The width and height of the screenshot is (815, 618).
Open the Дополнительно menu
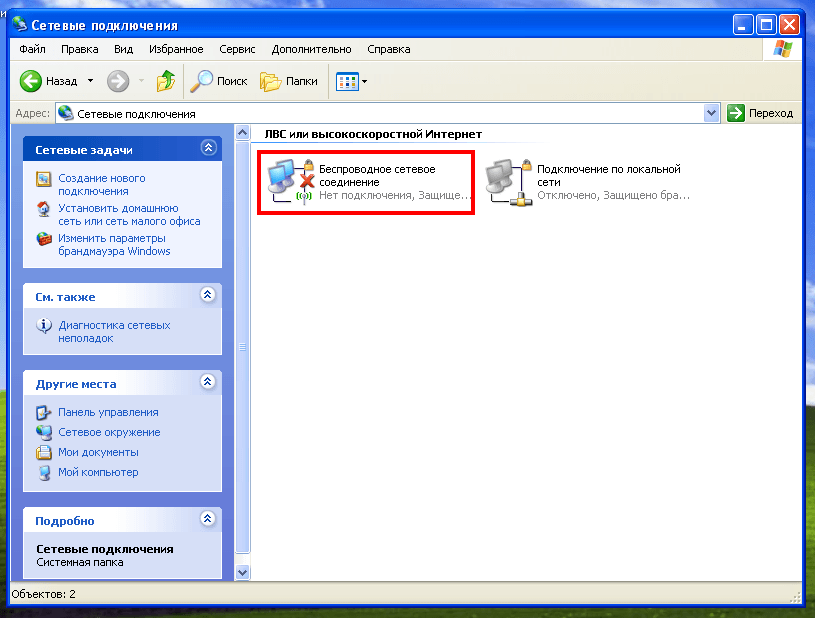pyautogui.click(x=311, y=49)
